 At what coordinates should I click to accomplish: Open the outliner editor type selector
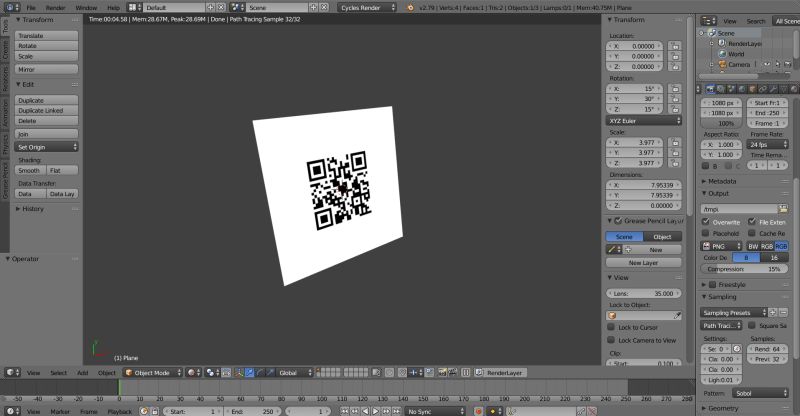tap(709, 21)
